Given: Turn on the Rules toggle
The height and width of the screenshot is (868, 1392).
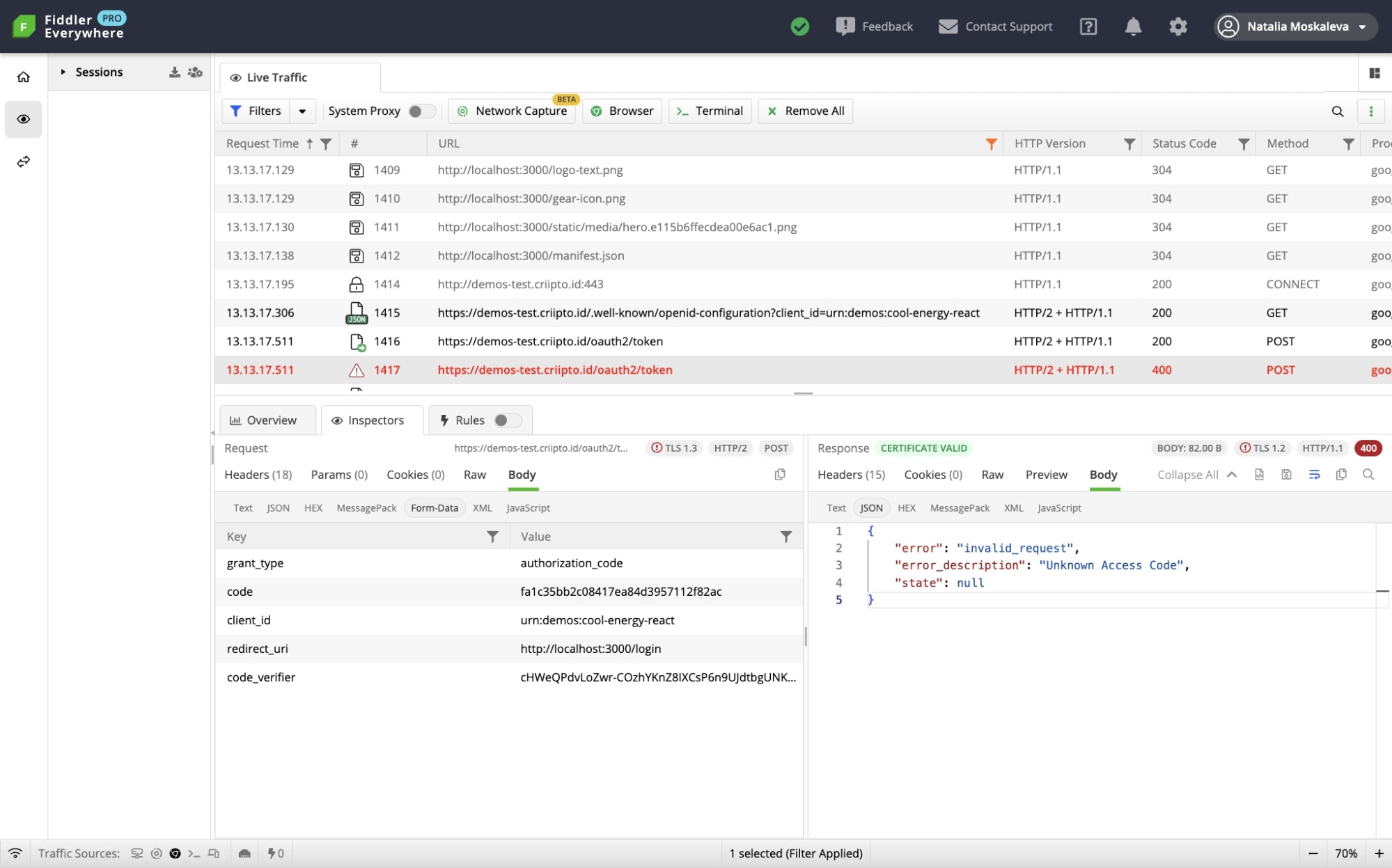Looking at the screenshot, I should tap(507, 420).
